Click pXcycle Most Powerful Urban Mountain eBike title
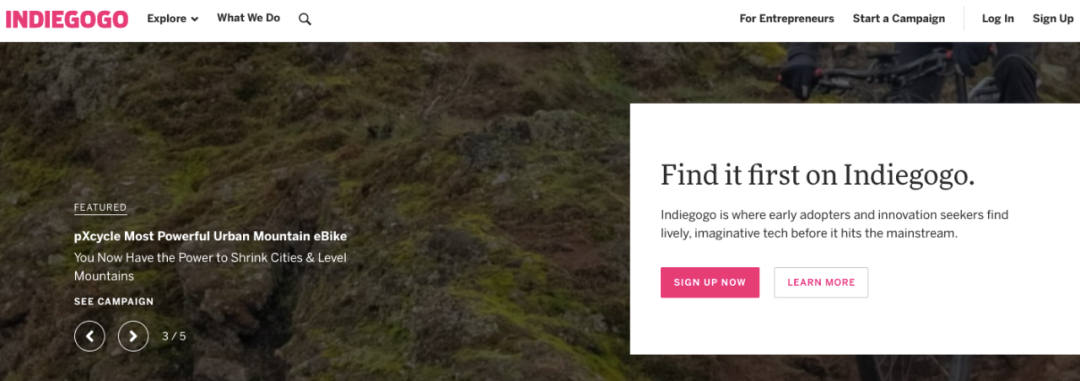 click(211, 236)
